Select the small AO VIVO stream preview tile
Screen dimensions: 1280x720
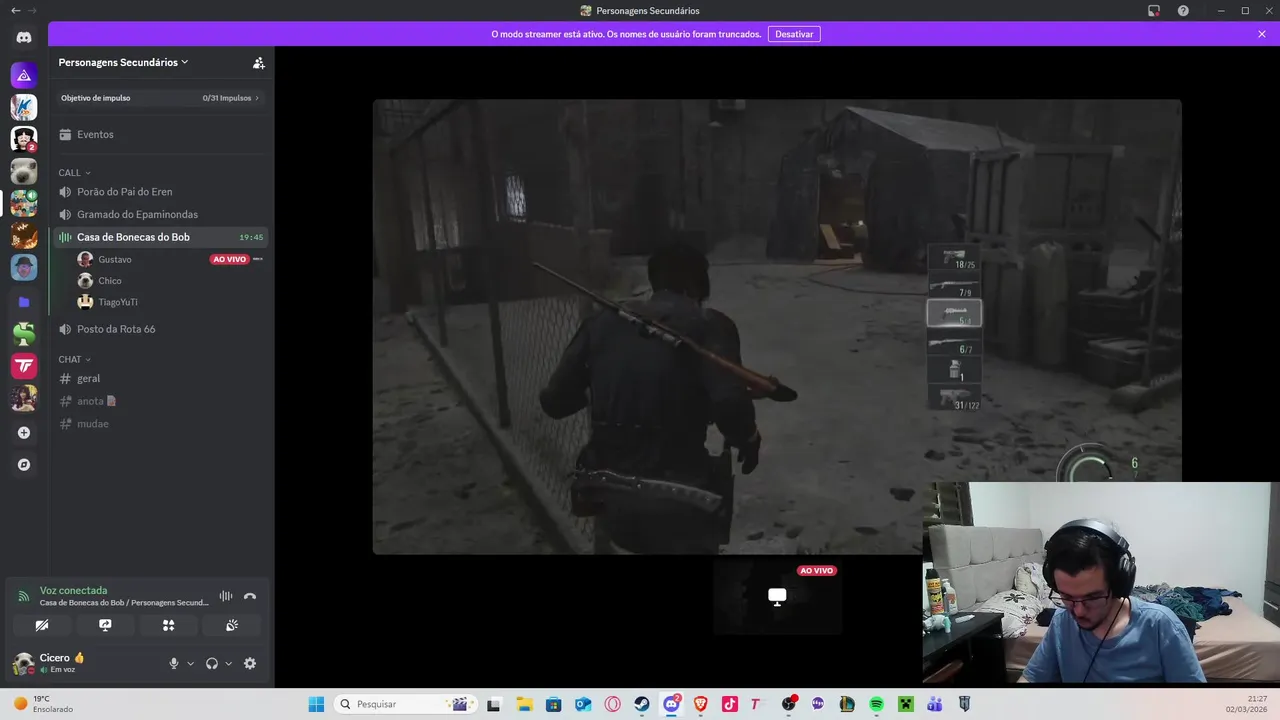pyautogui.click(x=777, y=597)
